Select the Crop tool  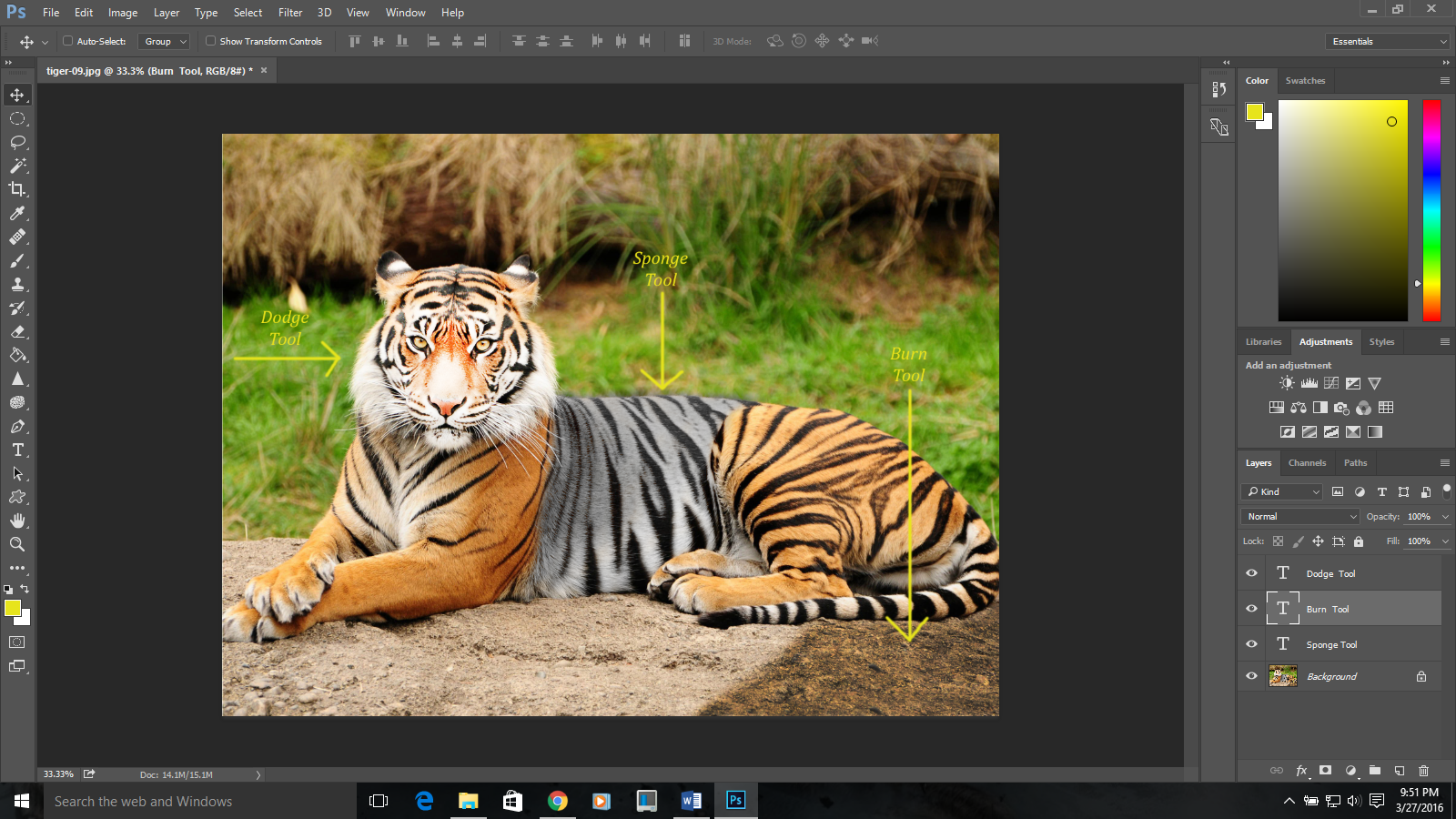click(x=17, y=189)
